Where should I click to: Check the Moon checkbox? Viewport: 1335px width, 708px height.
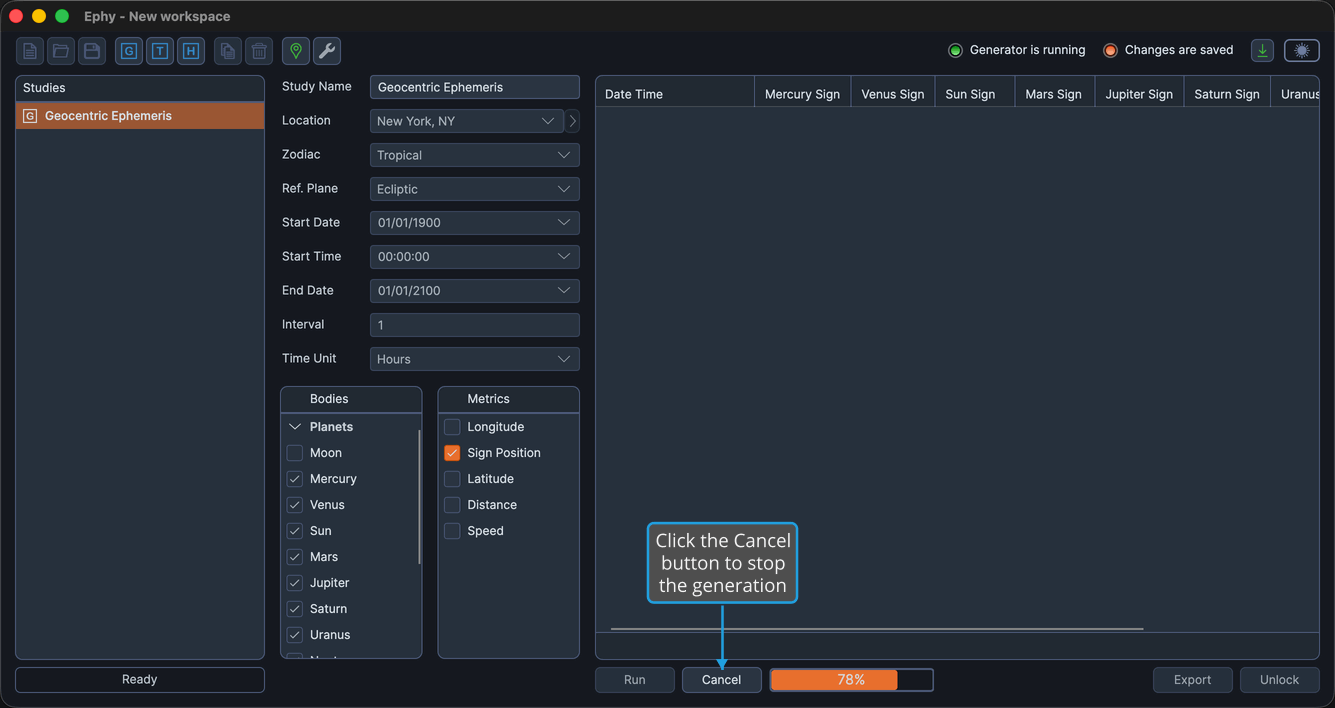pyautogui.click(x=295, y=453)
